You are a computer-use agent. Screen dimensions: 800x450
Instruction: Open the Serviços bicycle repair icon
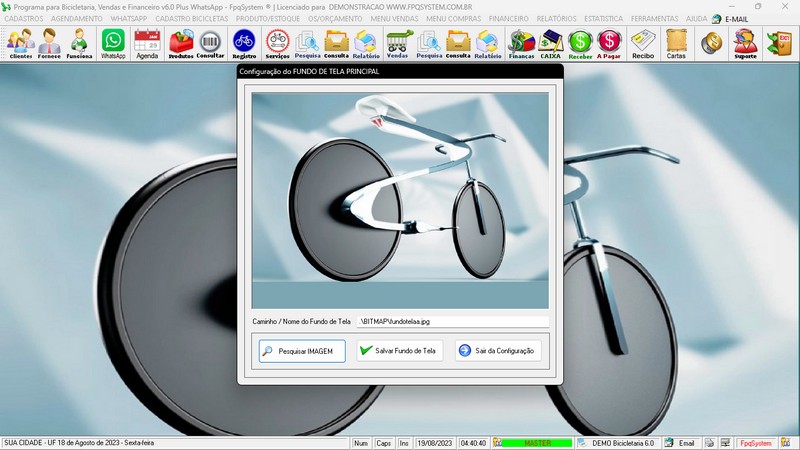(278, 44)
